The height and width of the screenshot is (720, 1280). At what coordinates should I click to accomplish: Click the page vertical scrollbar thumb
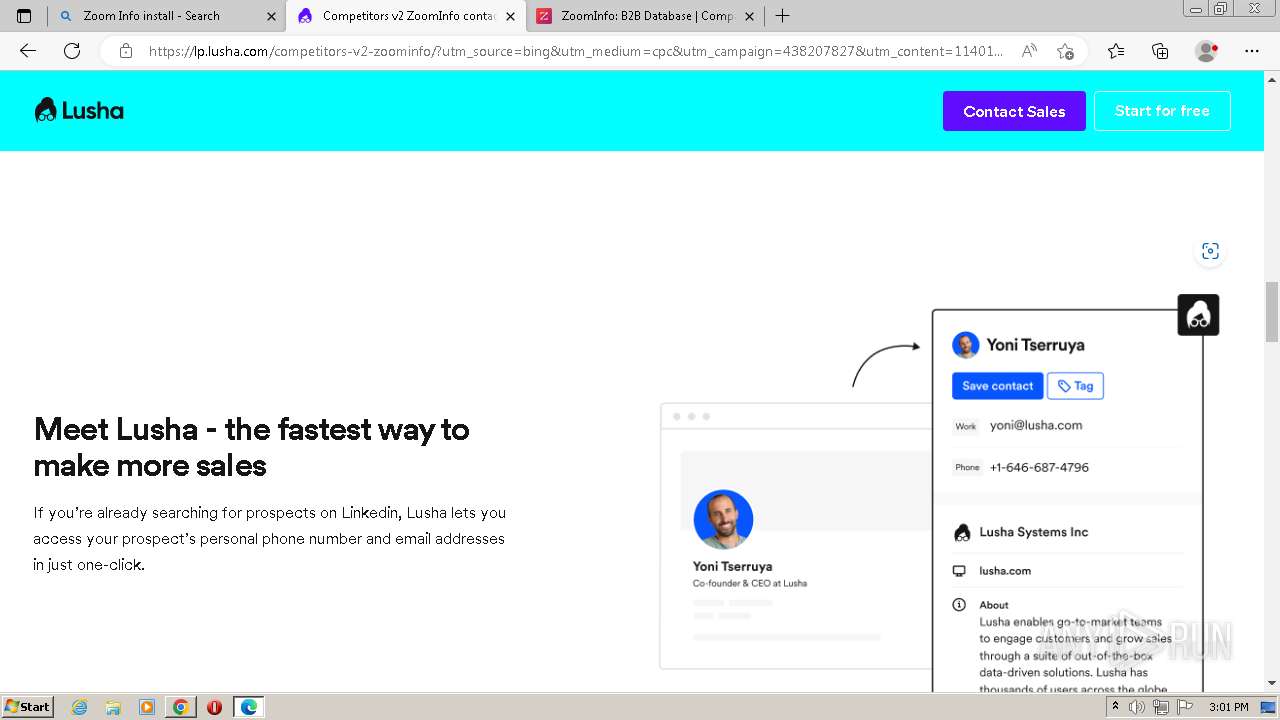(1272, 313)
